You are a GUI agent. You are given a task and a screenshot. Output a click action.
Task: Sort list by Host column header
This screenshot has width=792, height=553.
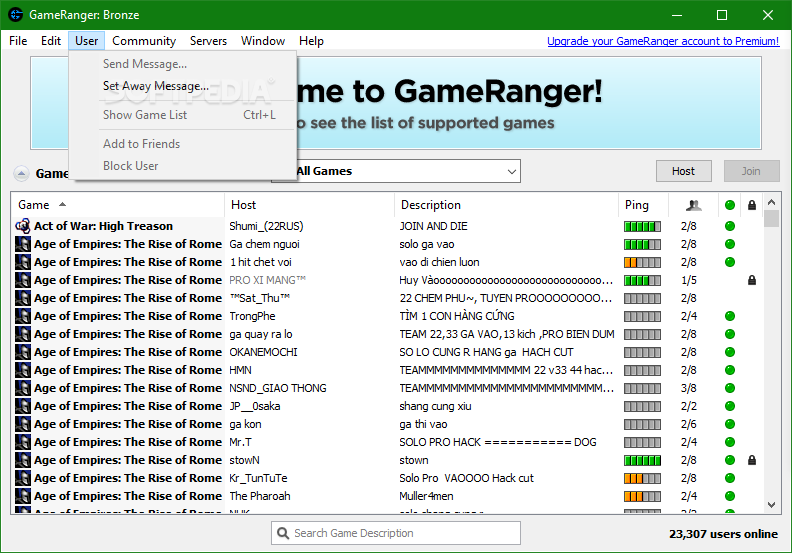coord(309,205)
